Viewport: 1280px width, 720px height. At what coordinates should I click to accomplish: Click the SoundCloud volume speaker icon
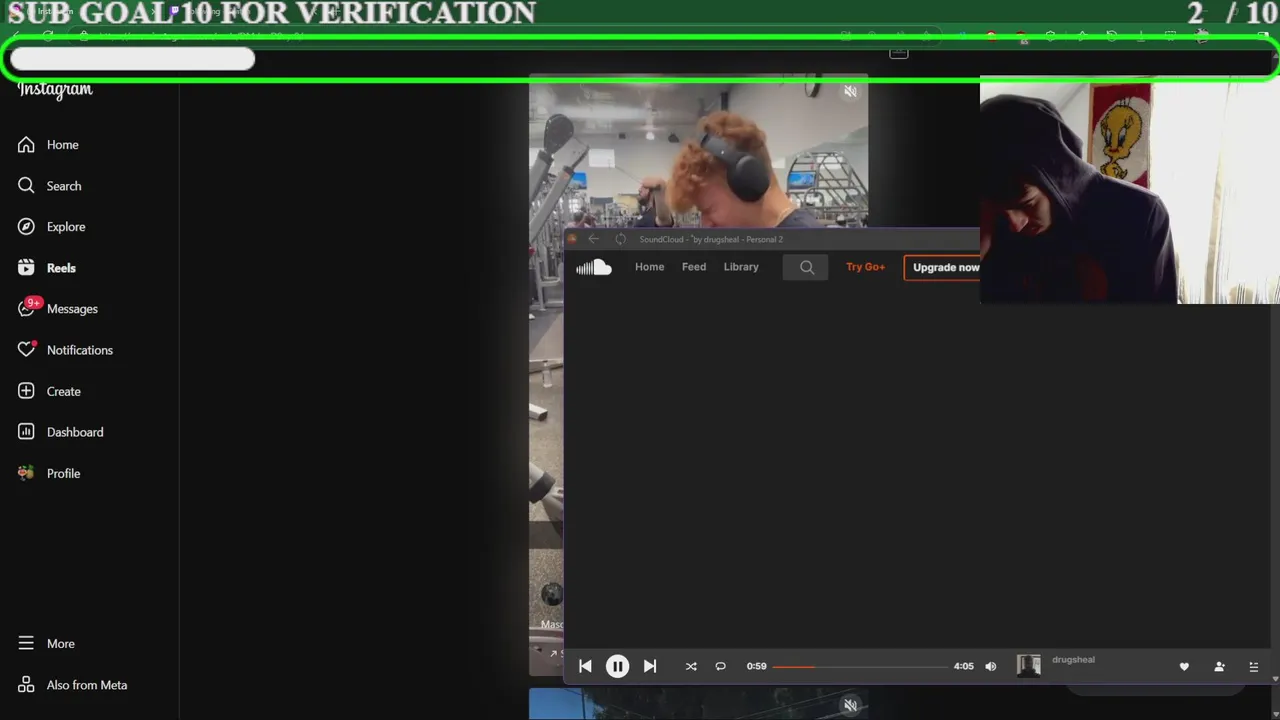point(990,666)
